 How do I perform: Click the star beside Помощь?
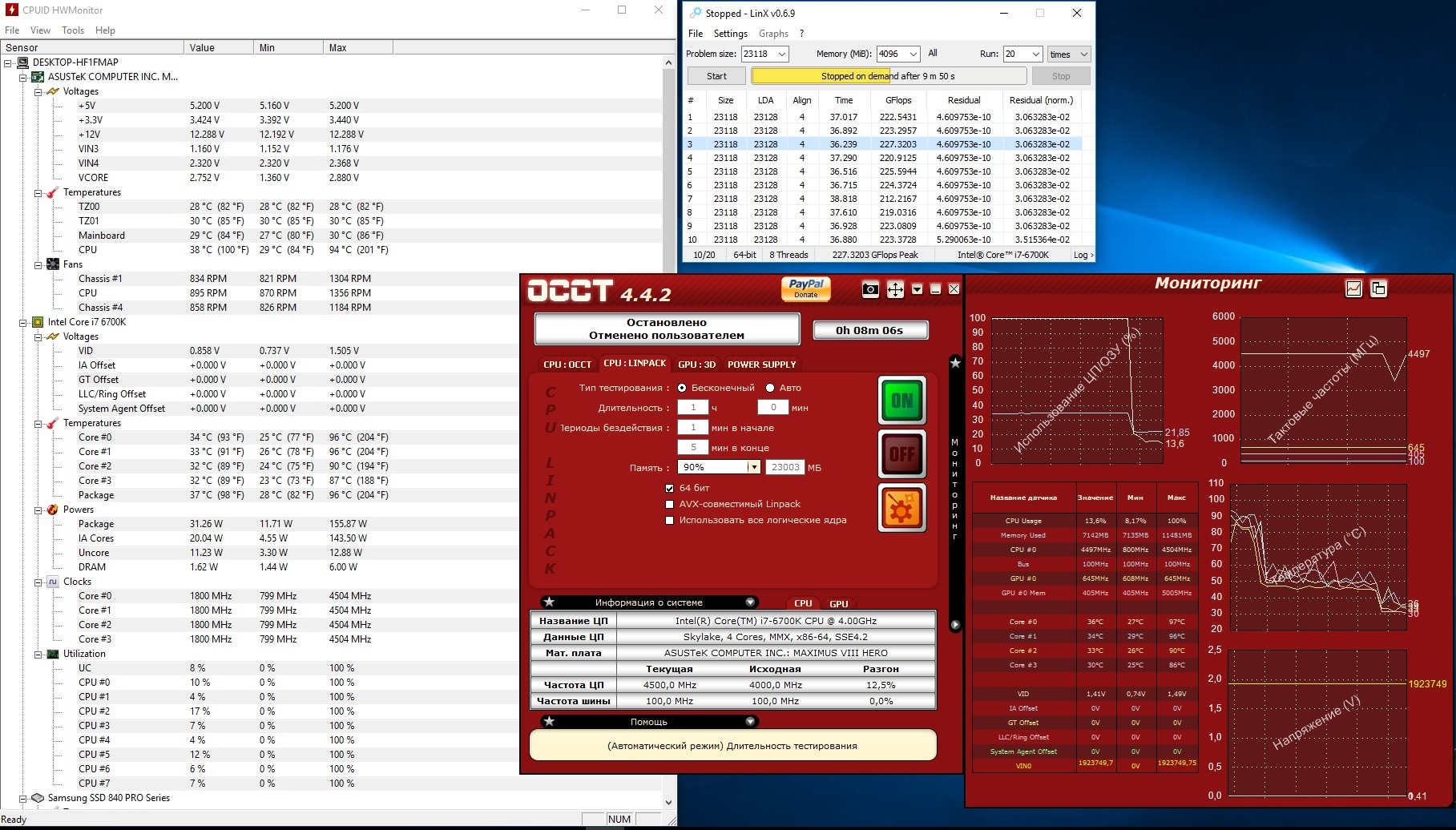tap(549, 722)
